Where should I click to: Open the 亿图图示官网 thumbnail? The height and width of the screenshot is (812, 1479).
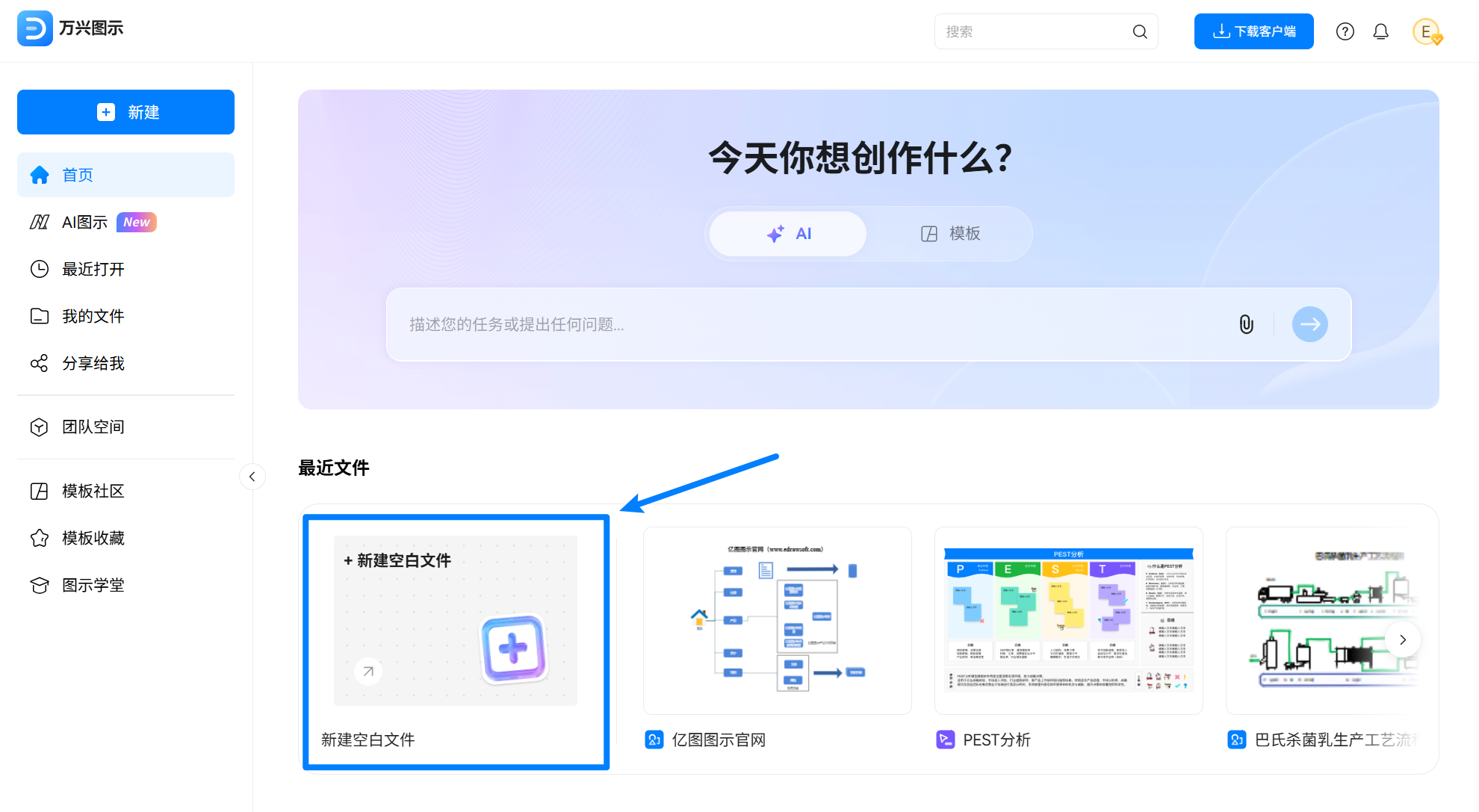tap(777, 620)
